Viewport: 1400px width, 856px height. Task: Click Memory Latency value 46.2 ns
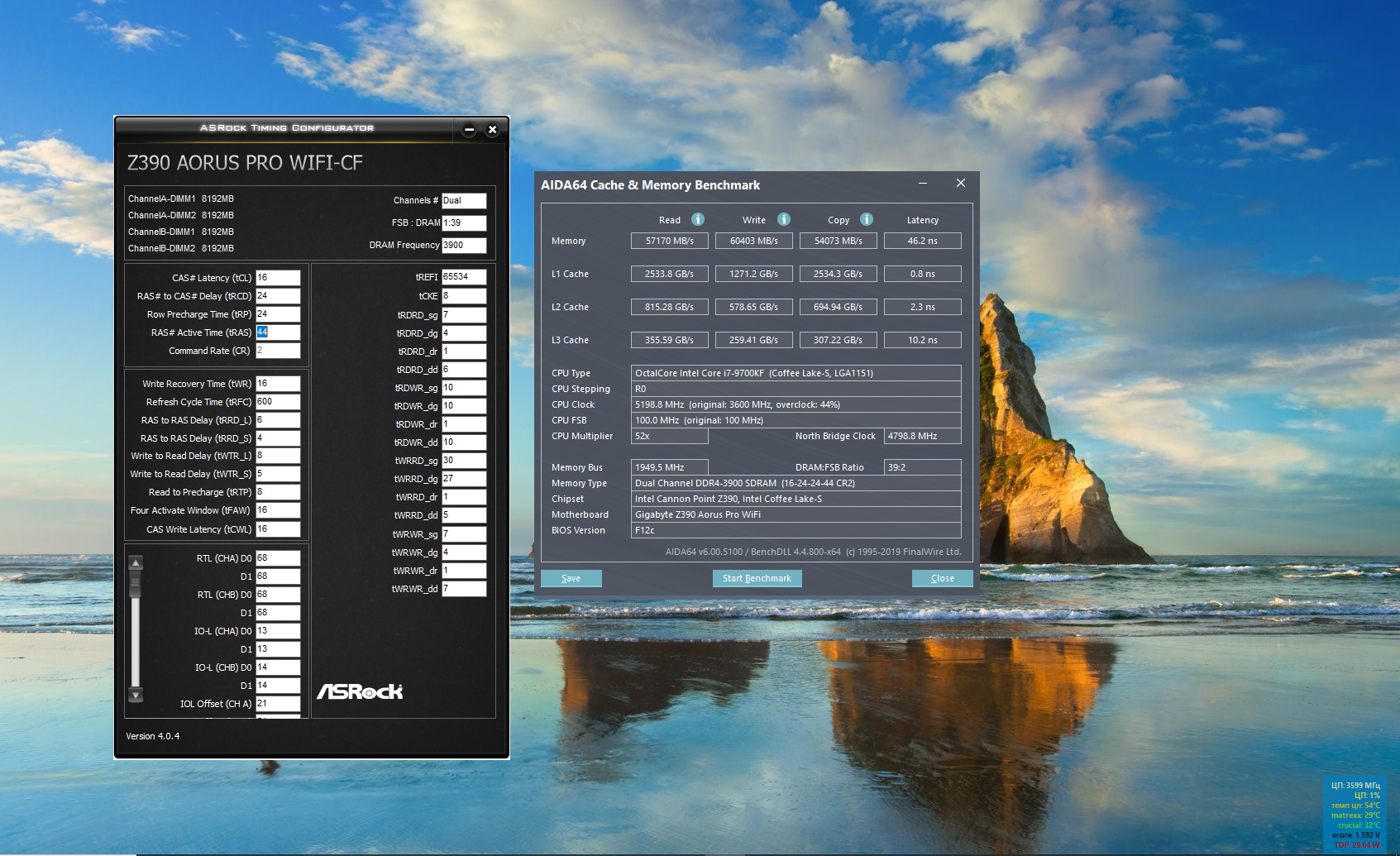pyautogui.click(x=923, y=241)
